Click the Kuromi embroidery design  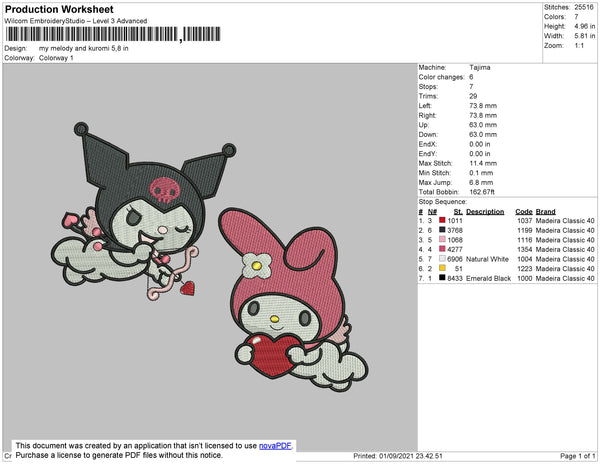pyautogui.click(x=143, y=212)
